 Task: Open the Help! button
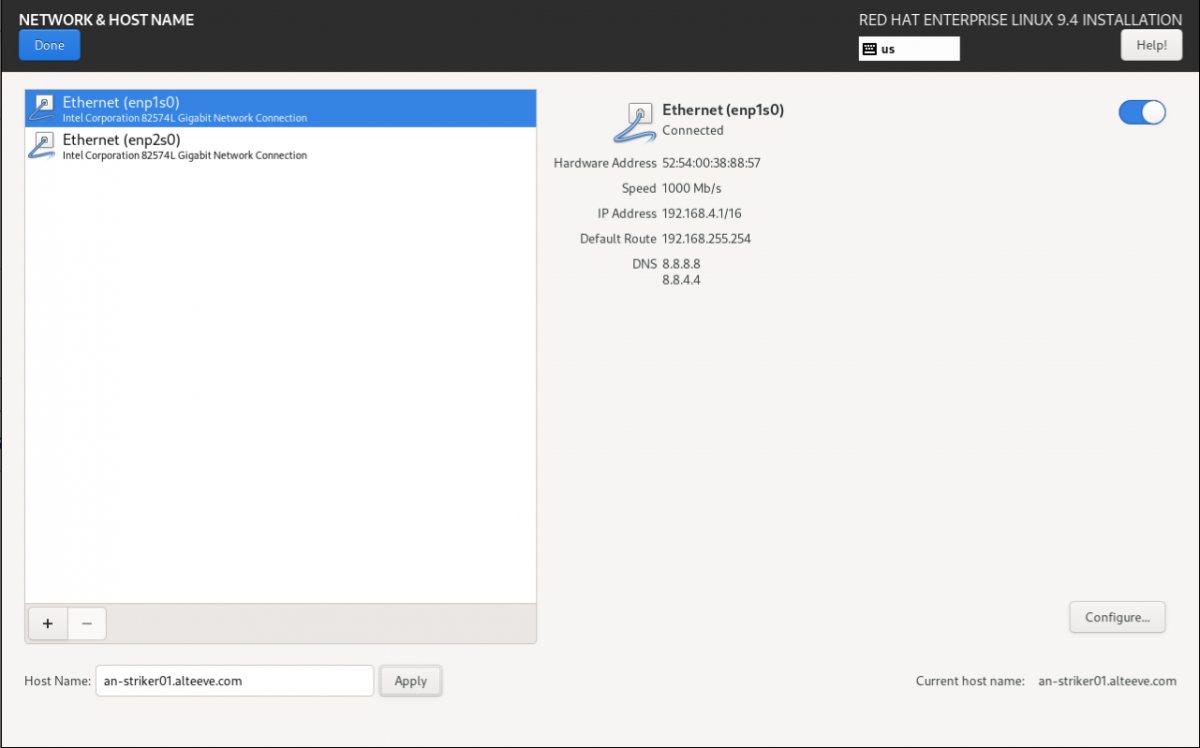(1151, 45)
